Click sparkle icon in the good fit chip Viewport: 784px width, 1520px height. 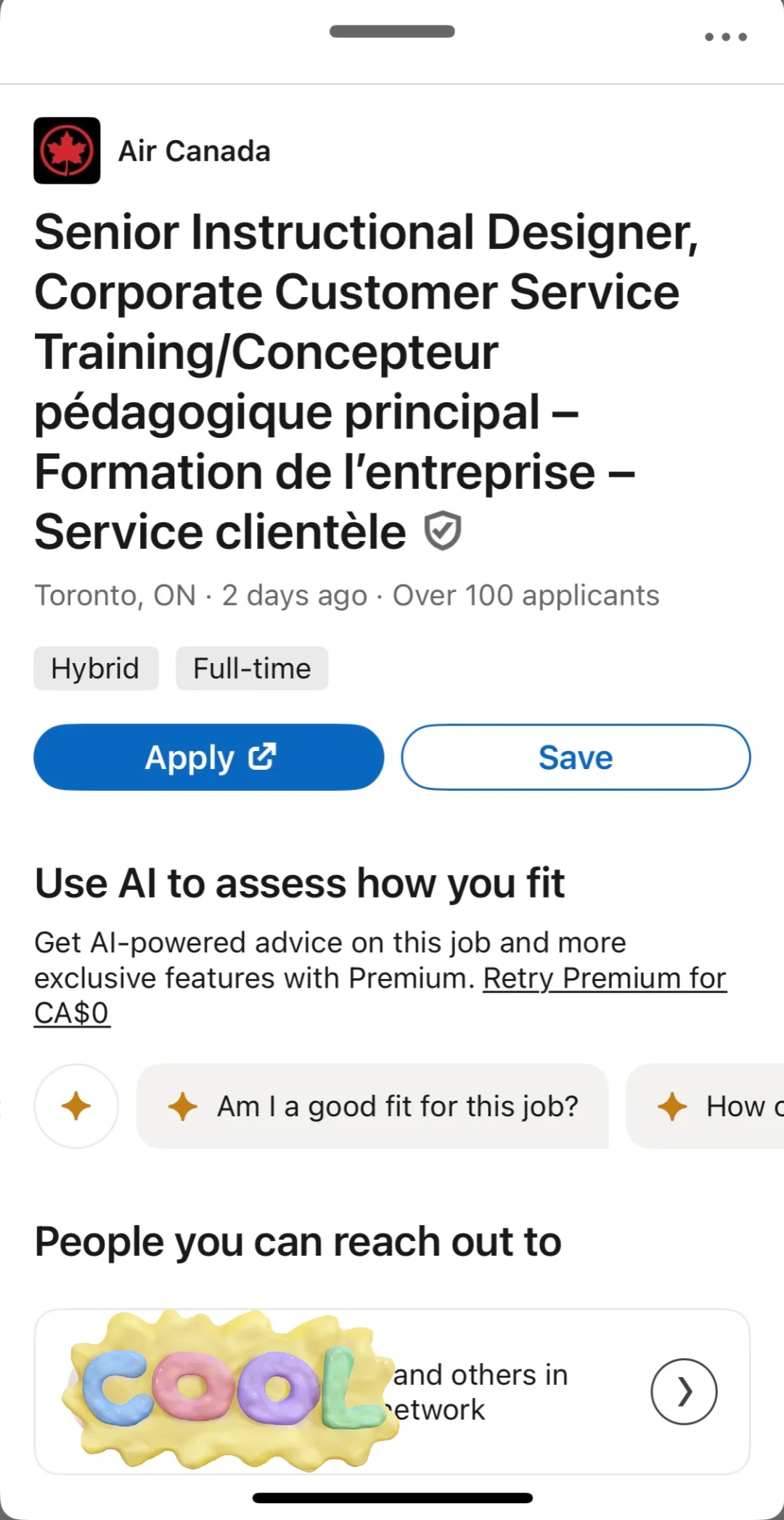[182, 1106]
